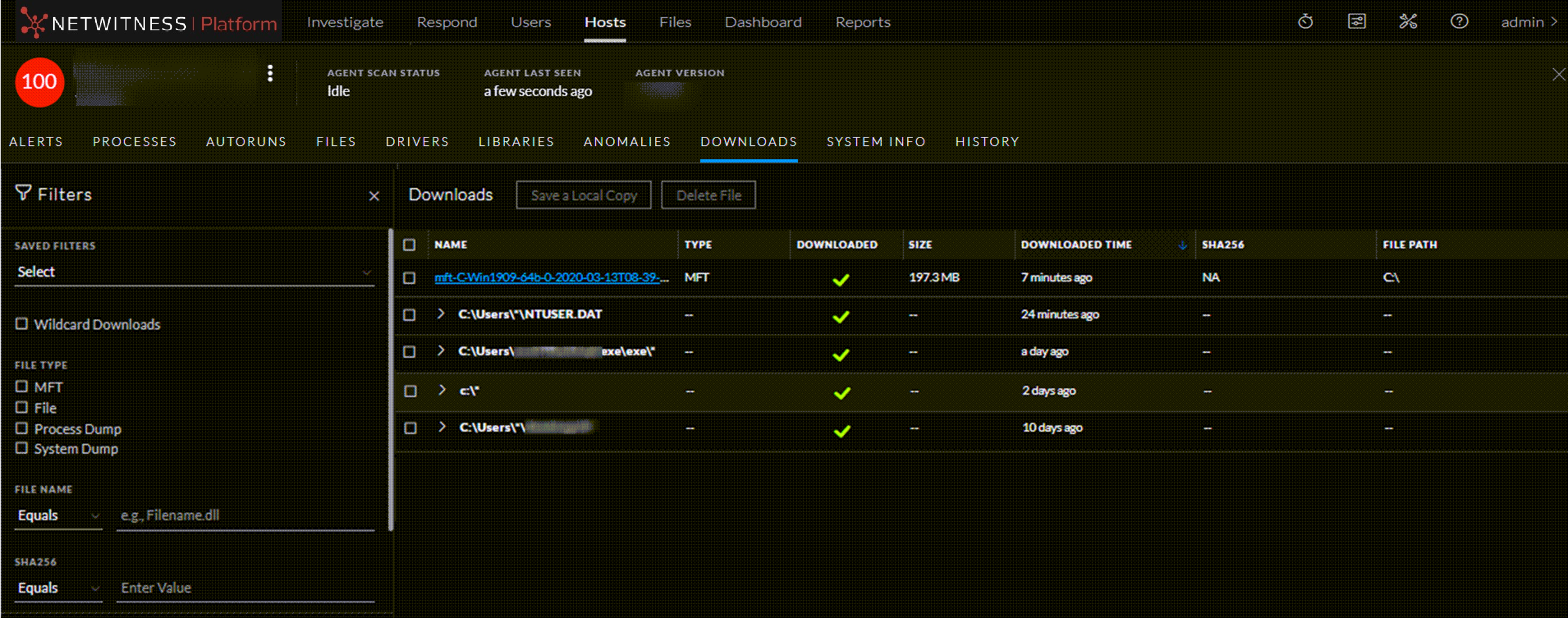Enable Wildcard Downloads checkbox
The height and width of the screenshot is (618, 1568).
22,324
